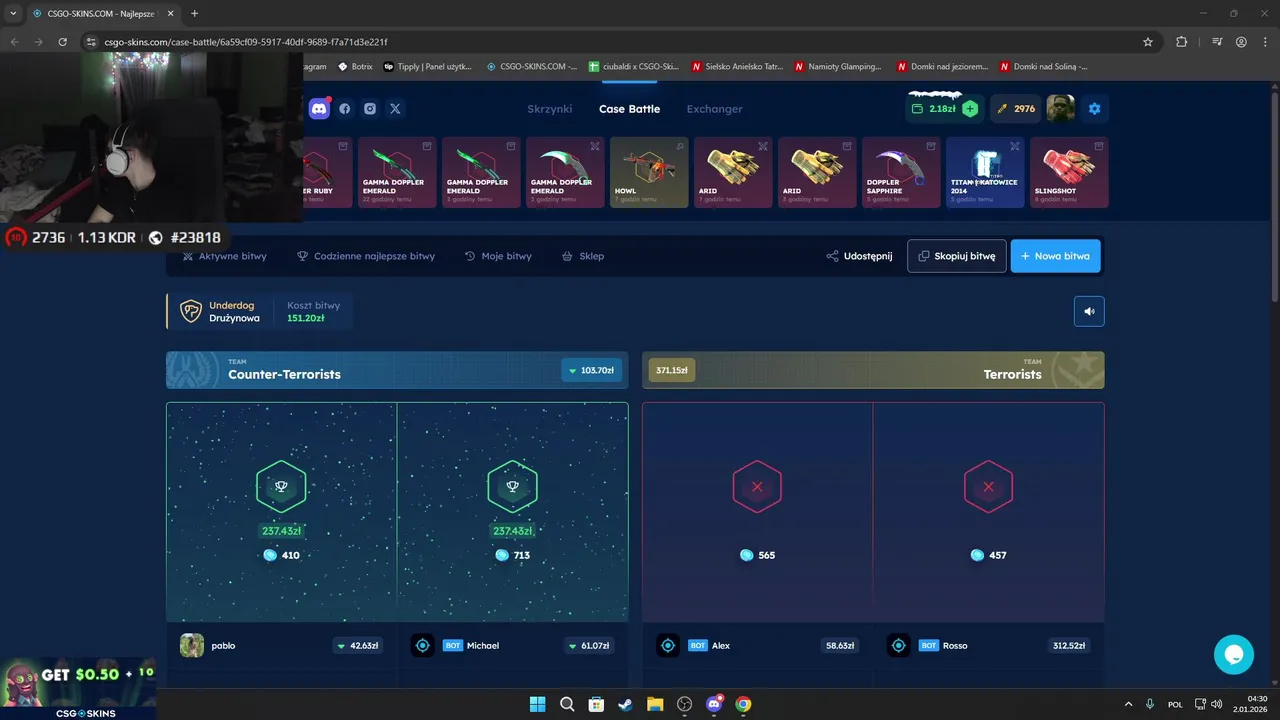The height and width of the screenshot is (720, 1280).
Task: Expand the tab search dropdown arrow
Action: coord(13,13)
